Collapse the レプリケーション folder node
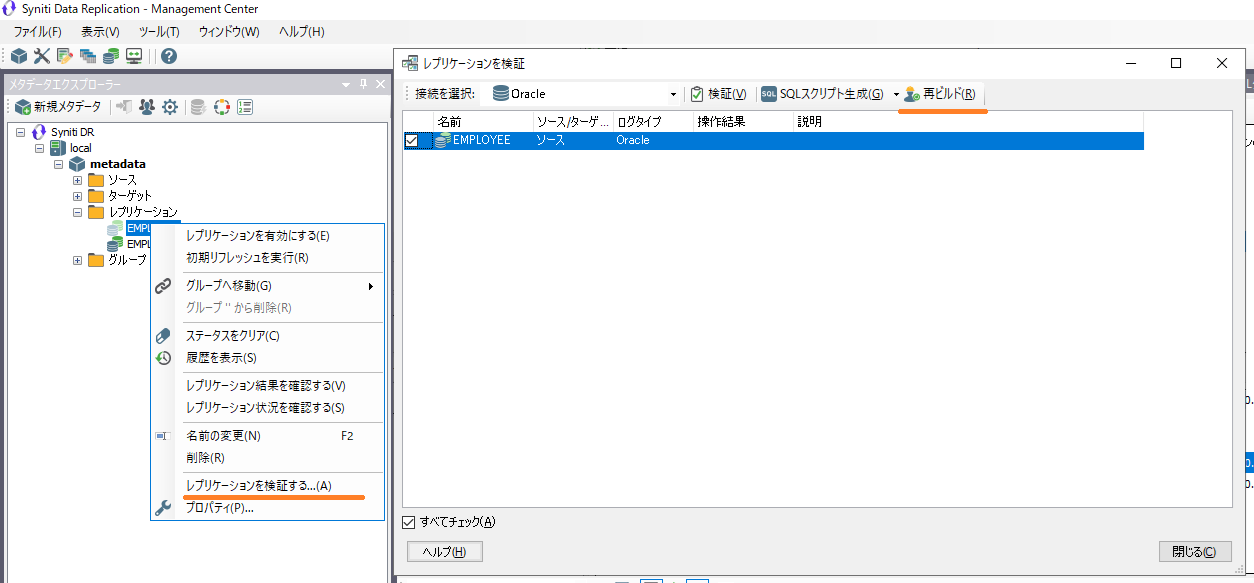 click(77, 212)
